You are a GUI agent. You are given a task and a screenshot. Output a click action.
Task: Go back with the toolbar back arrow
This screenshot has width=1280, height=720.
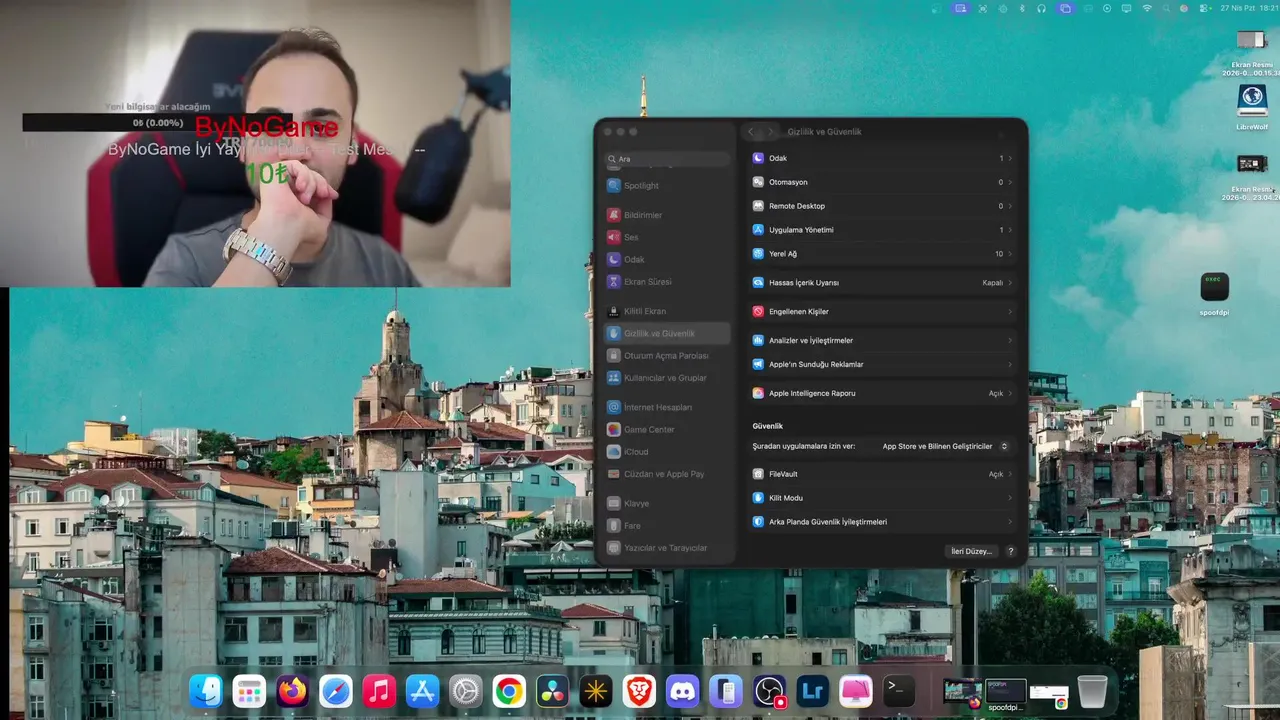(751, 132)
